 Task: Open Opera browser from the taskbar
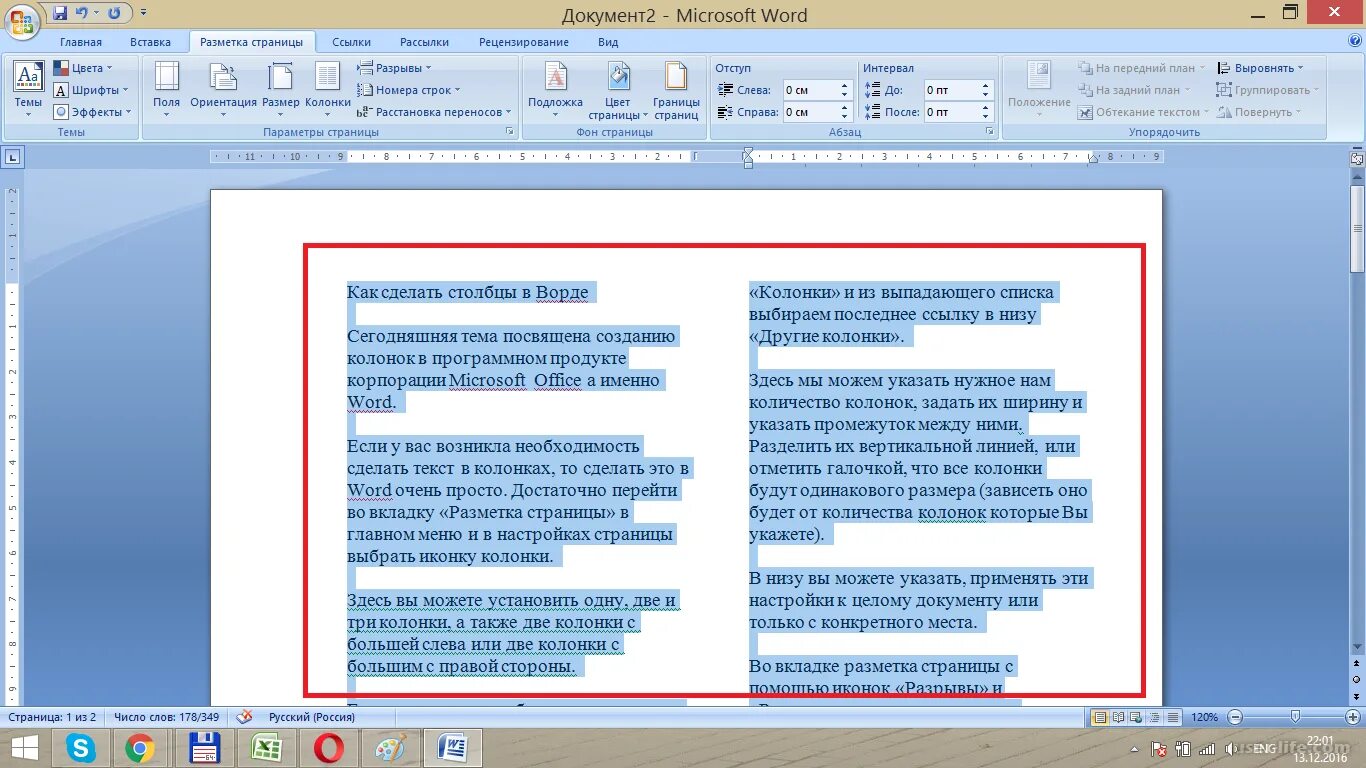[328, 748]
